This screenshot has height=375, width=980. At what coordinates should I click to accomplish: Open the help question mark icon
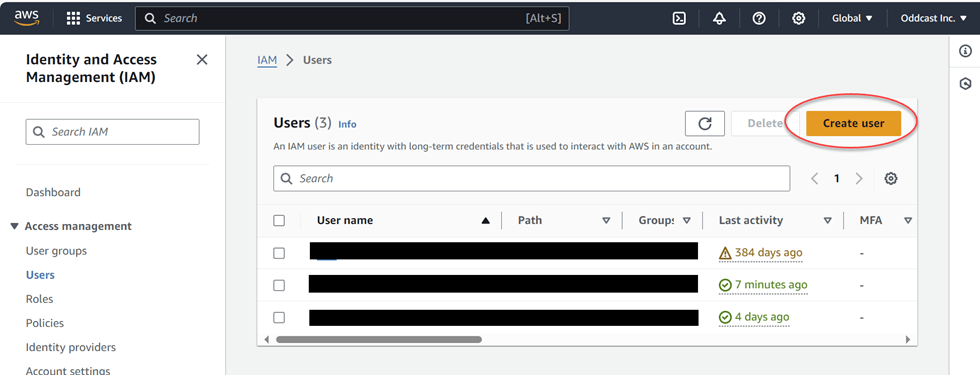759,18
